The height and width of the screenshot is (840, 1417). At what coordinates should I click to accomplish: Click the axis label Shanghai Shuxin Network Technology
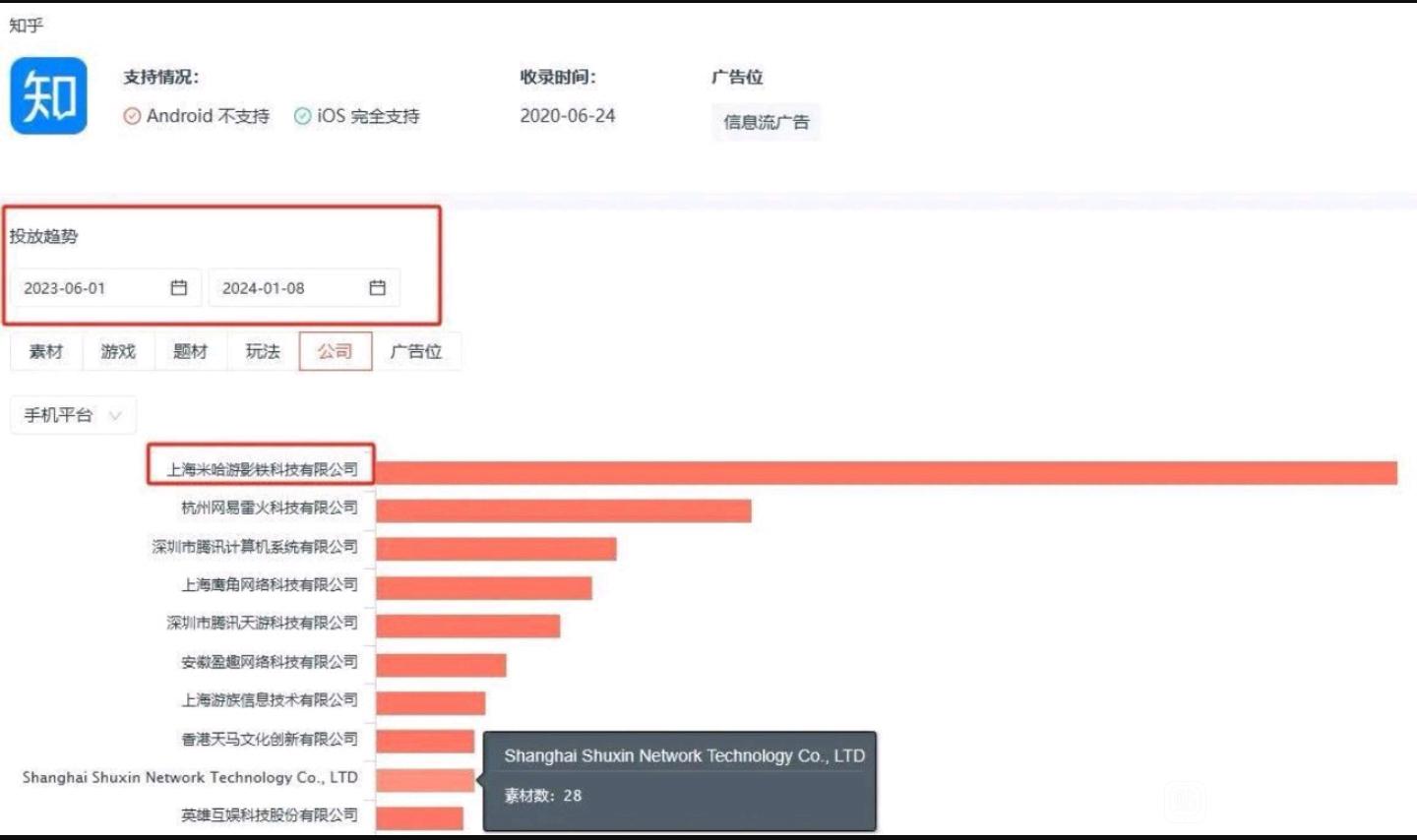click(190, 777)
